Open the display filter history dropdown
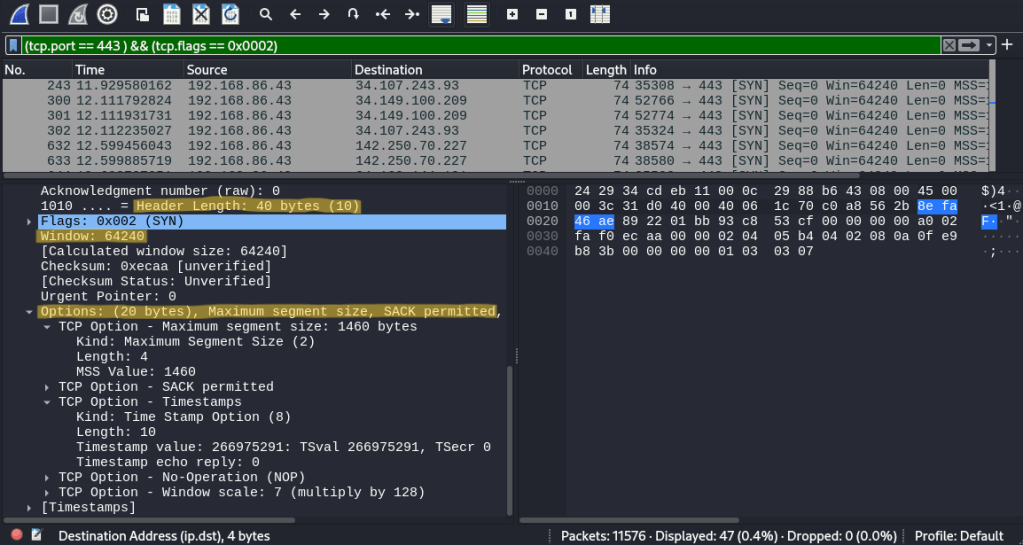Viewport: 1023px width, 545px height. (x=990, y=45)
